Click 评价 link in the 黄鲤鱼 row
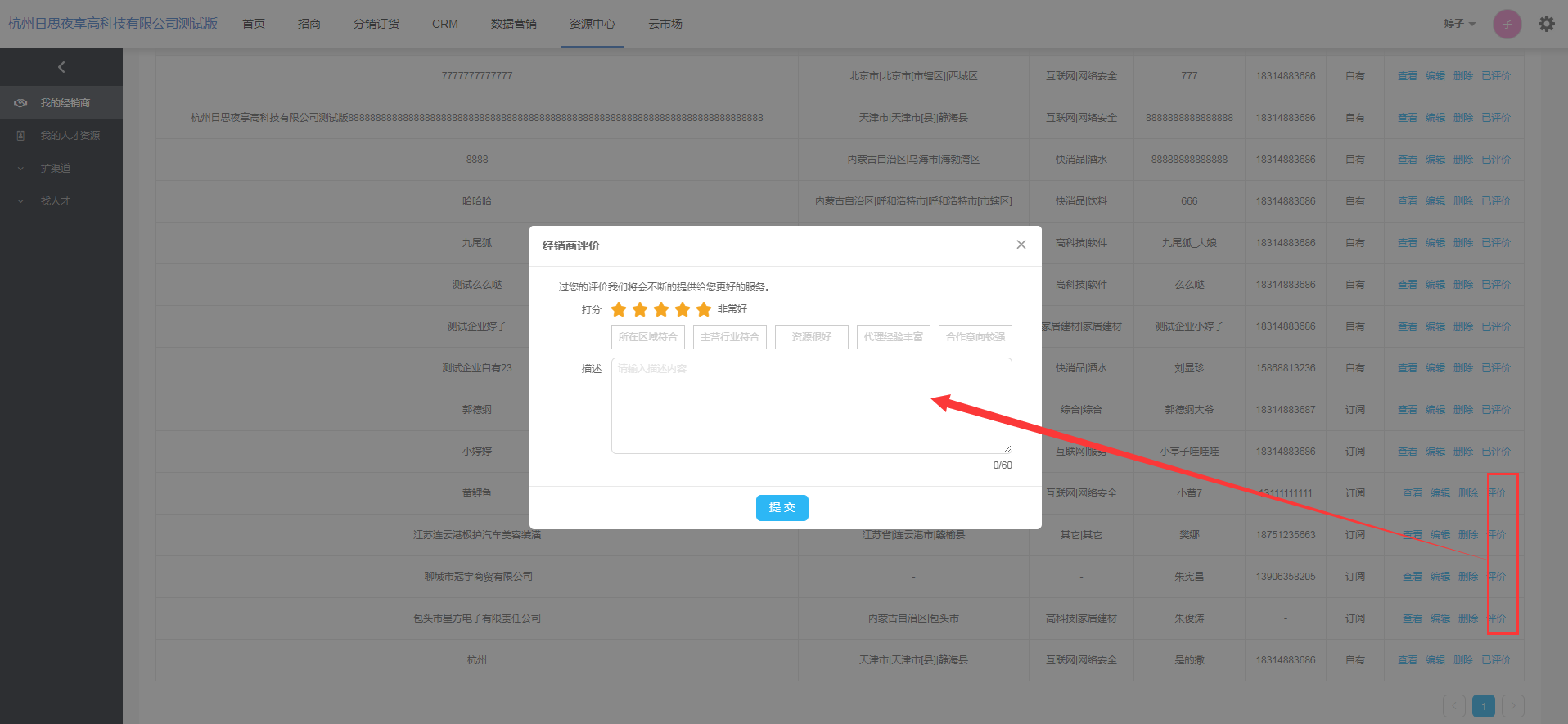Image resolution: width=1568 pixels, height=724 pixels. [x=1498, y=493]
